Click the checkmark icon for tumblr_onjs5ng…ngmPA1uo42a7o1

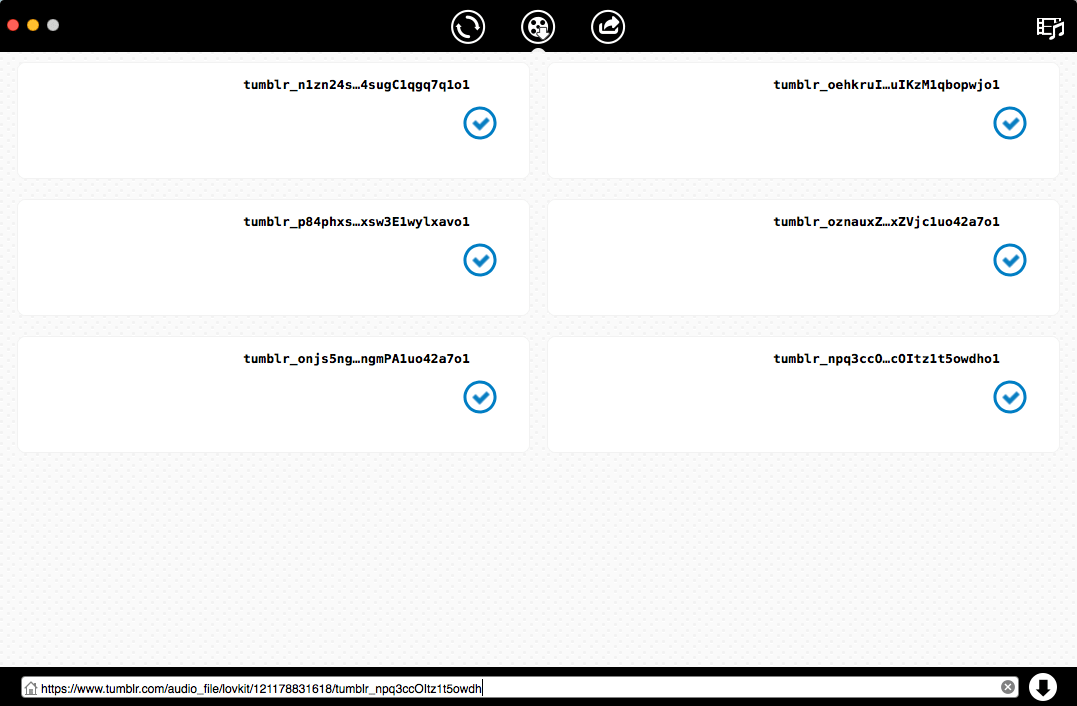point(480,396)
